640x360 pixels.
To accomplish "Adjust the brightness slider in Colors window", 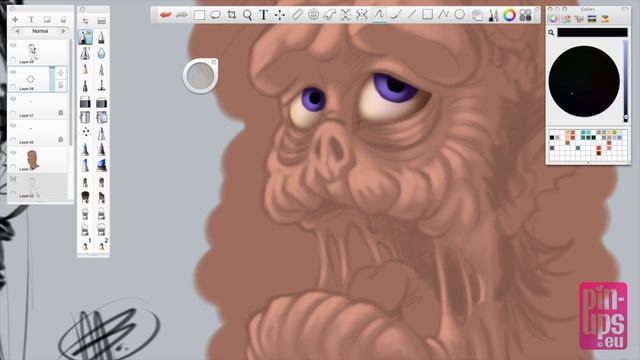I will click(x=626, y=80).
